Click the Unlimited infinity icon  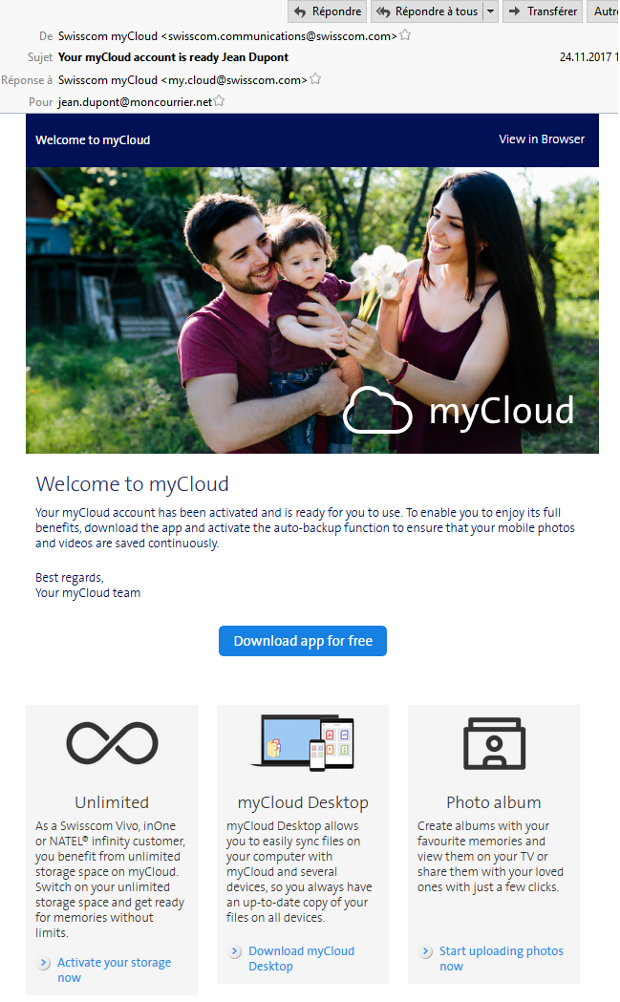(x=112, y=743)
